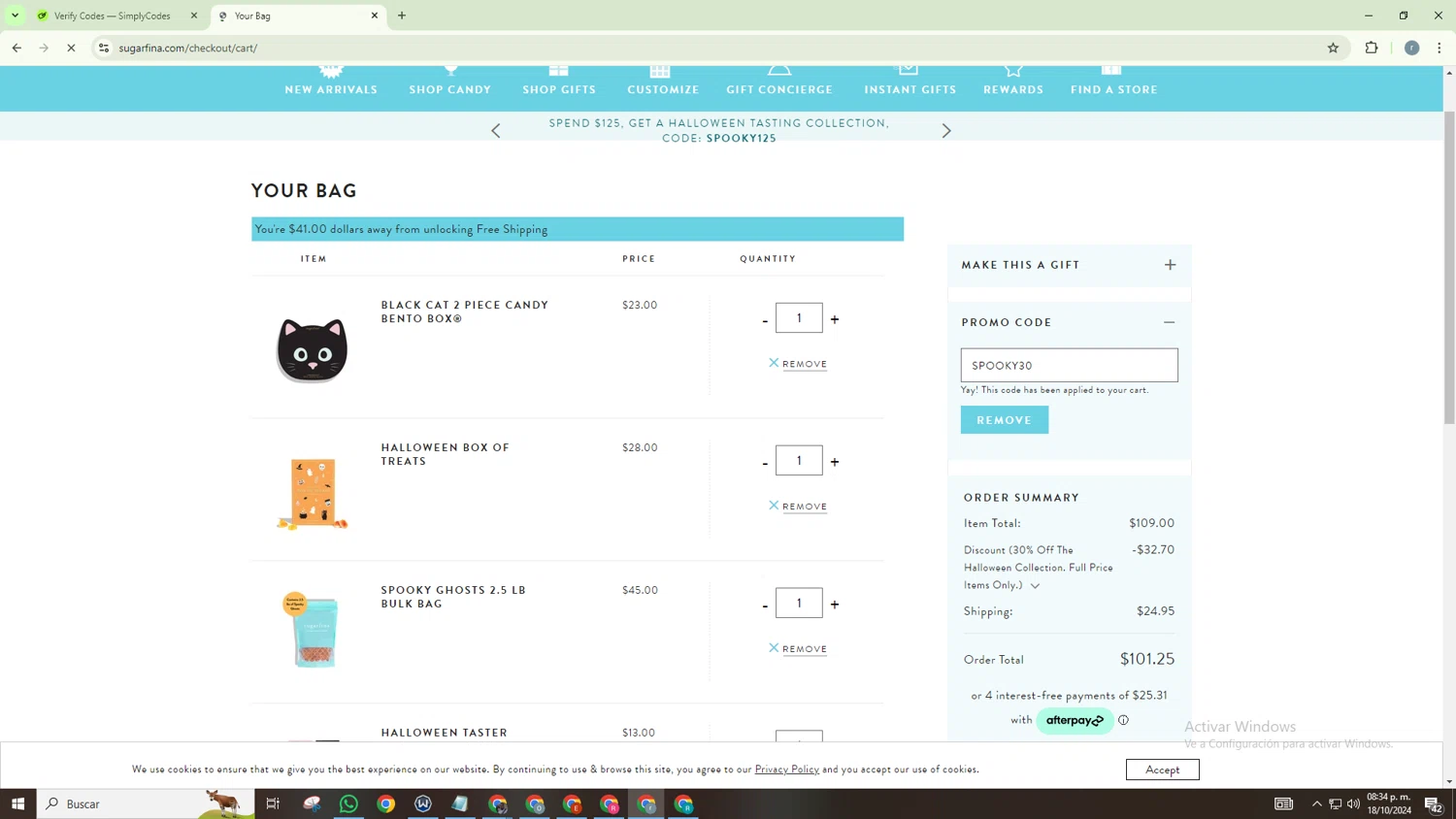
Task: Expand the Make This A Gift section
Action: click(1170, 265)
